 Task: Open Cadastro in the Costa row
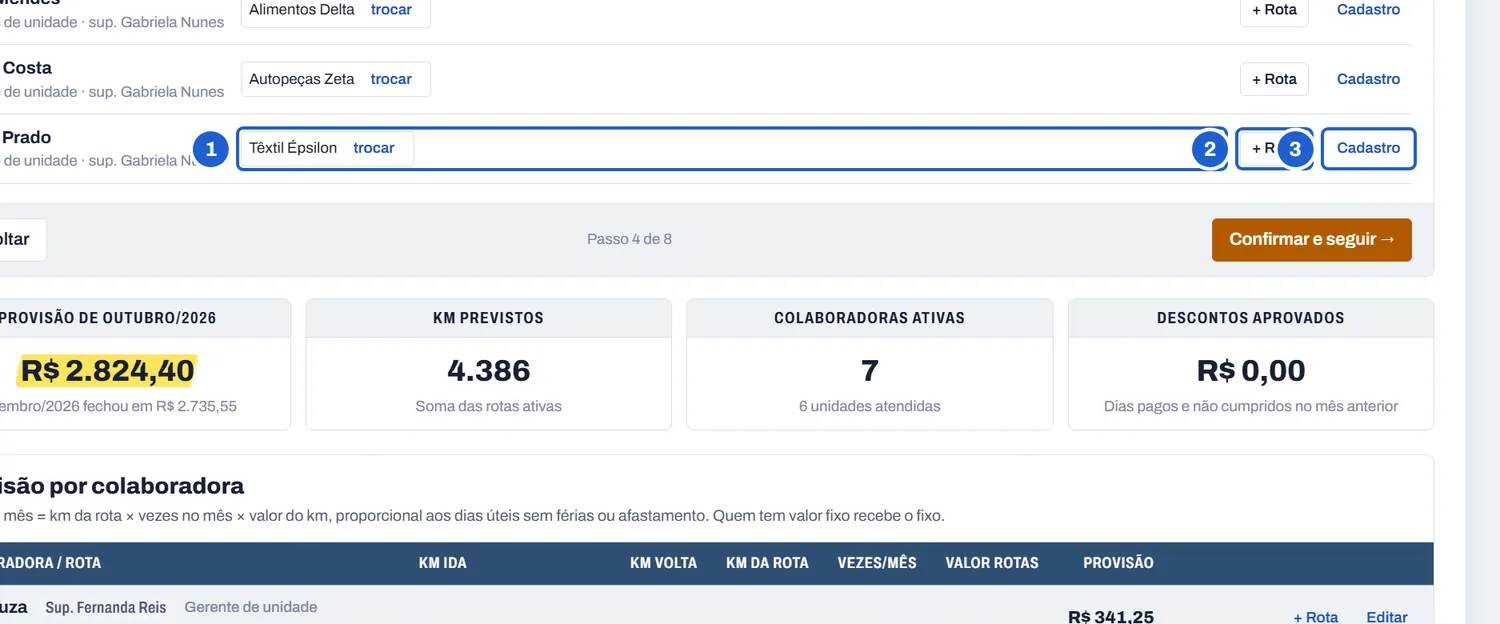pyautogui.click(x=1368, y=79)
